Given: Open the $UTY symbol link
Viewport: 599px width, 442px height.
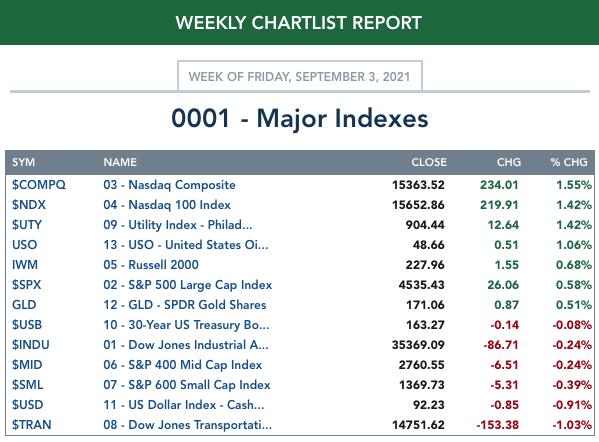Looking at the screenshot, I should (x=27, y=225).
